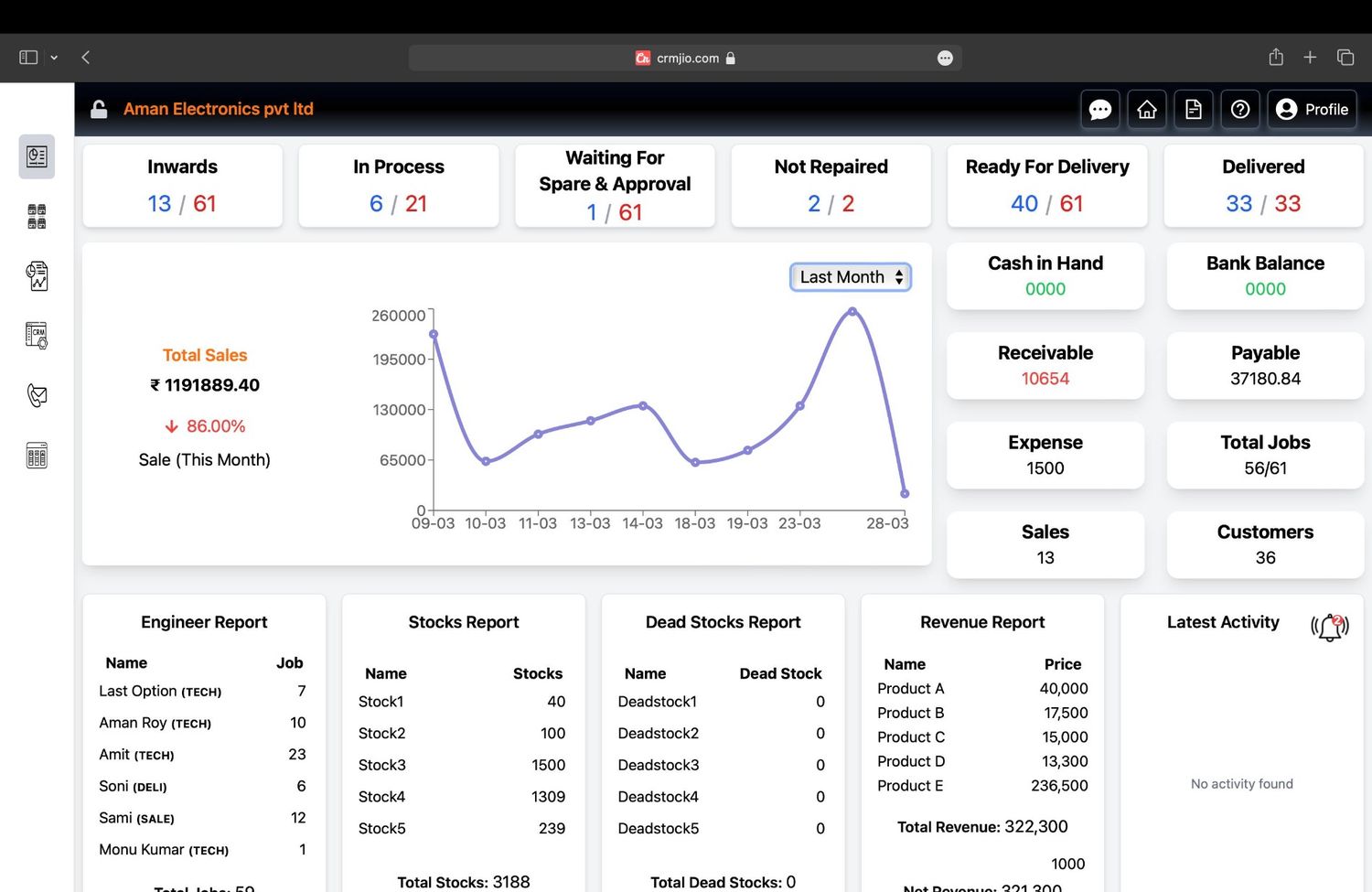The image size is (1372, 892).
Task: Click the padlock icon beside Aman Electronics
Action: pos(98,109)
